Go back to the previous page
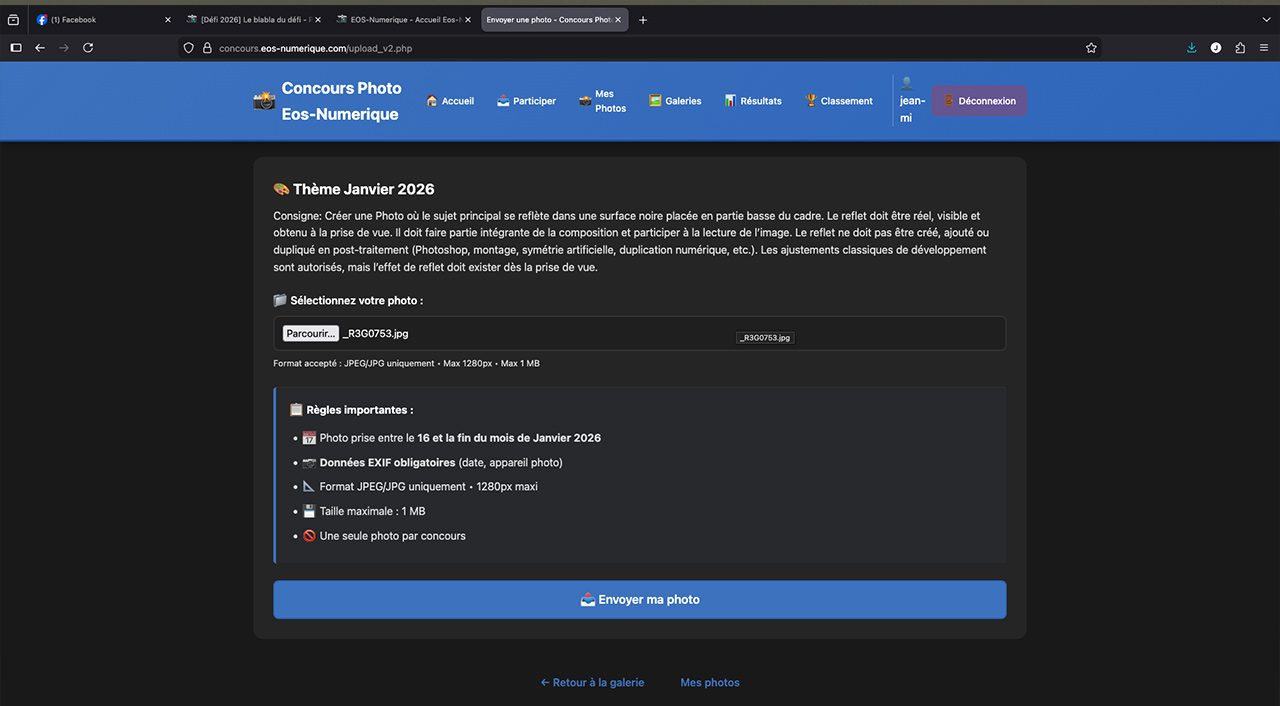Screen dimensions: 1280x706 [x=40, y=48]
